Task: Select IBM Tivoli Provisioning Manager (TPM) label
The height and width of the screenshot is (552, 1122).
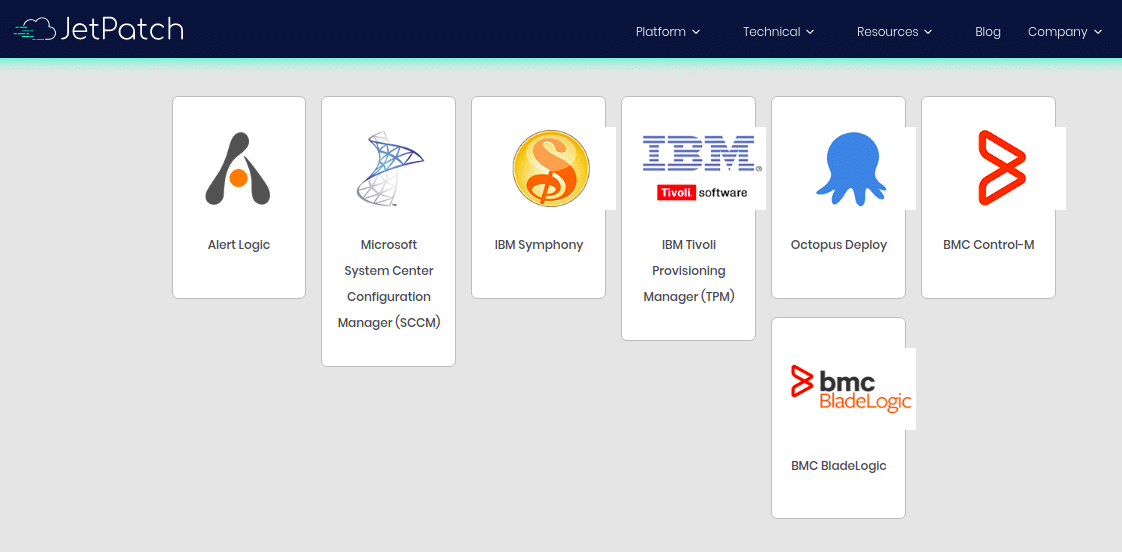Action: (x=689, y=271)
